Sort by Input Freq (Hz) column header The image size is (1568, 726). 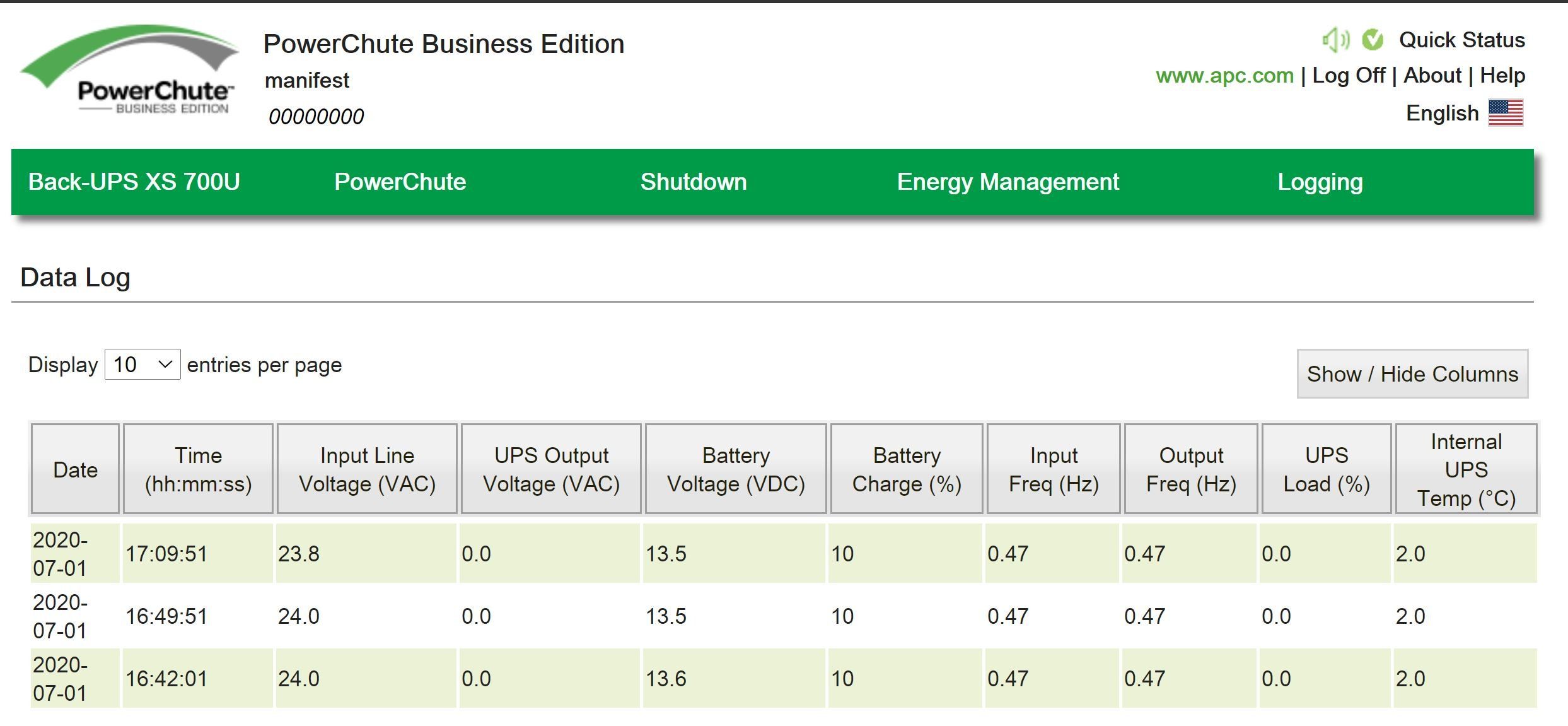[1054, 469]
